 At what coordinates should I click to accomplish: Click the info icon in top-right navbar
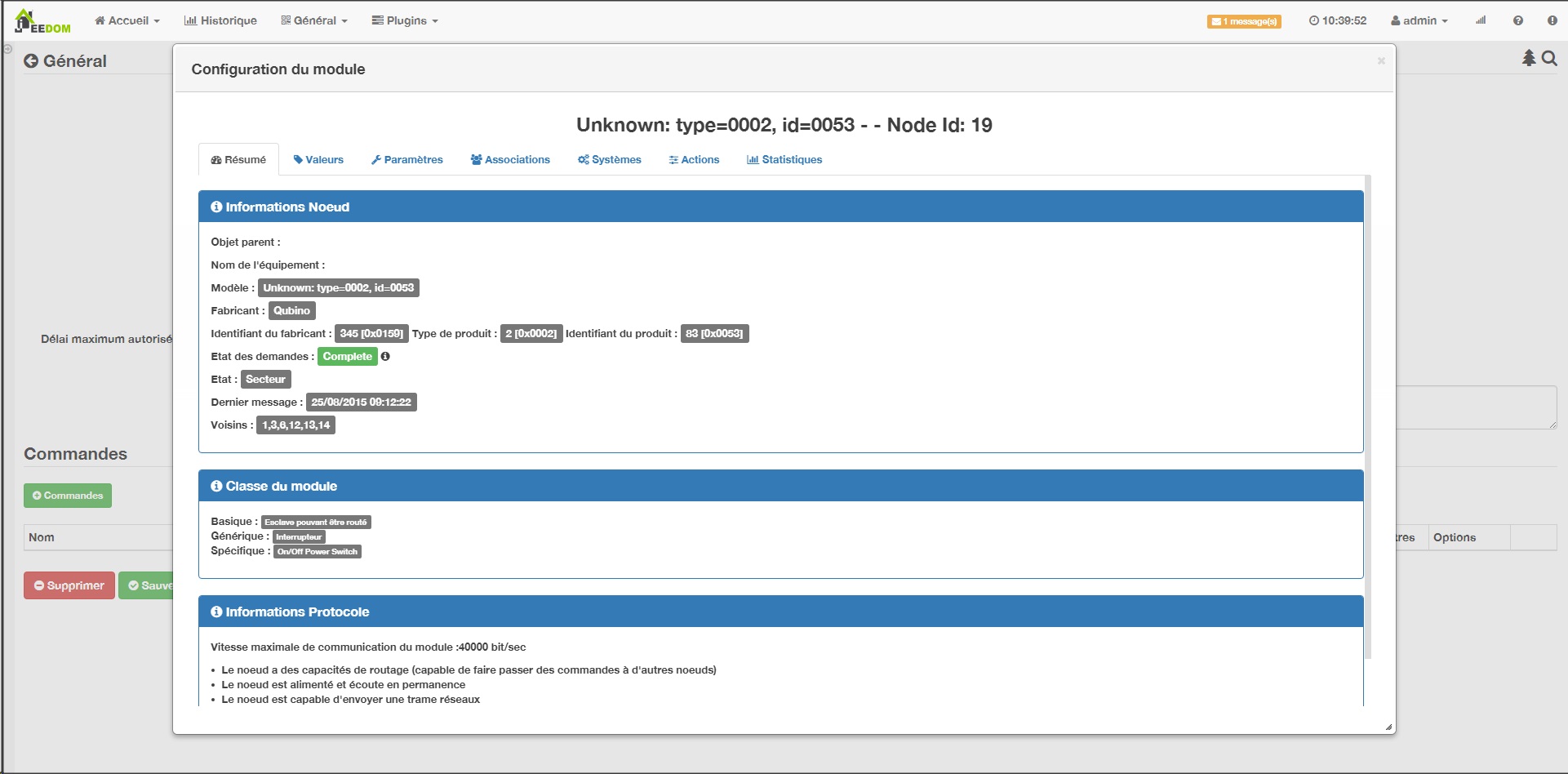point(1552,20)
